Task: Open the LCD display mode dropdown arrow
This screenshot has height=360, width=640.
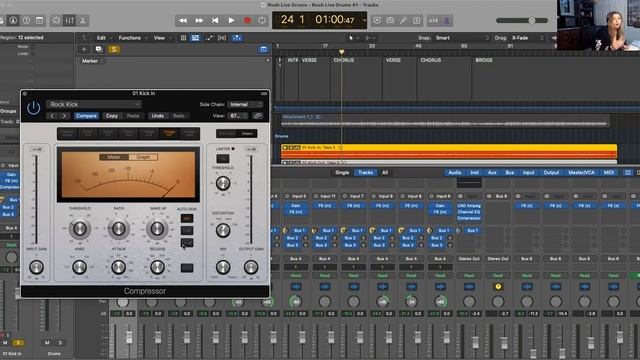Action: pos(364,20)
